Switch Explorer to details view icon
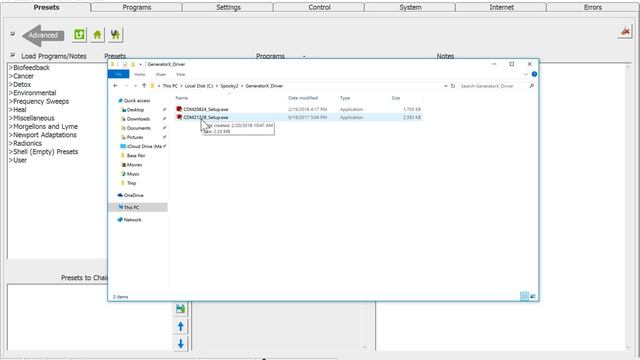This screenshot has height=360, width=640. click(x=524, y=296)
